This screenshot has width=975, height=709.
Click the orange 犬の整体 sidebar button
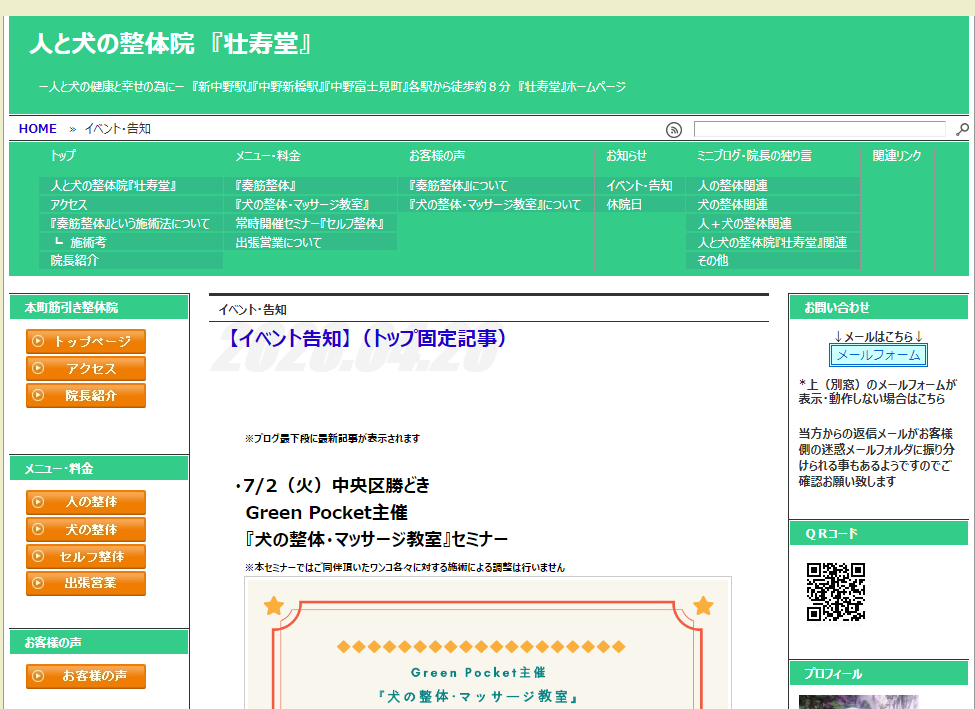86,529
